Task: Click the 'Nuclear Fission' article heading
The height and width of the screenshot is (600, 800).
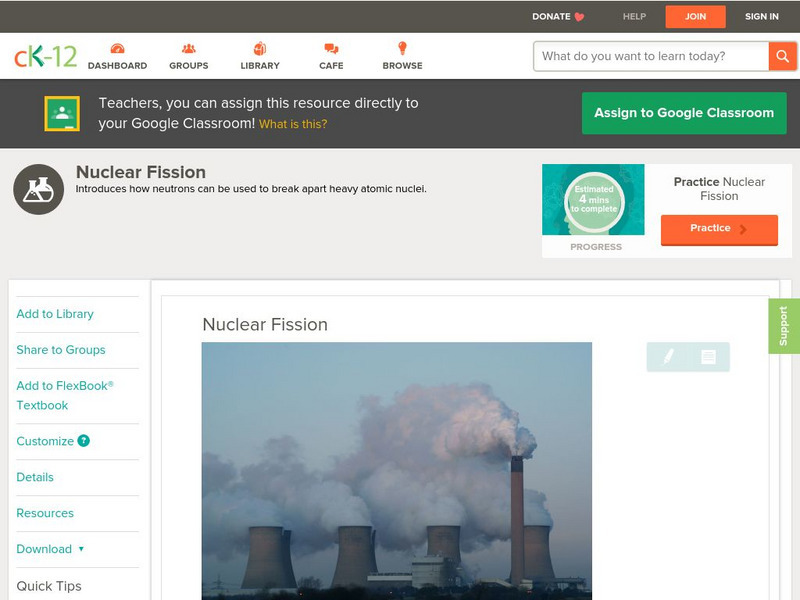Action: [x=265, y=324]
